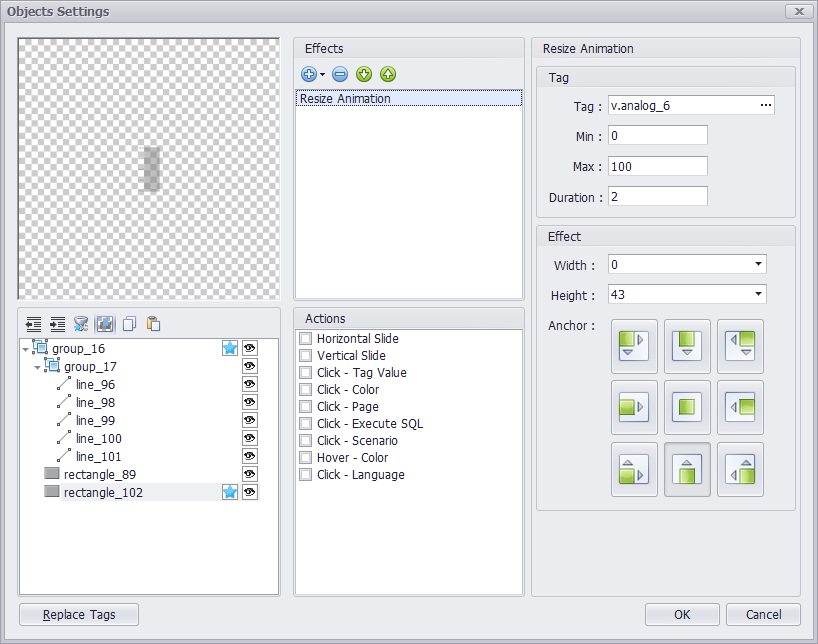Hide the line_100 object
The width and height of the screenshot is (818, 644).
(249, 438)
